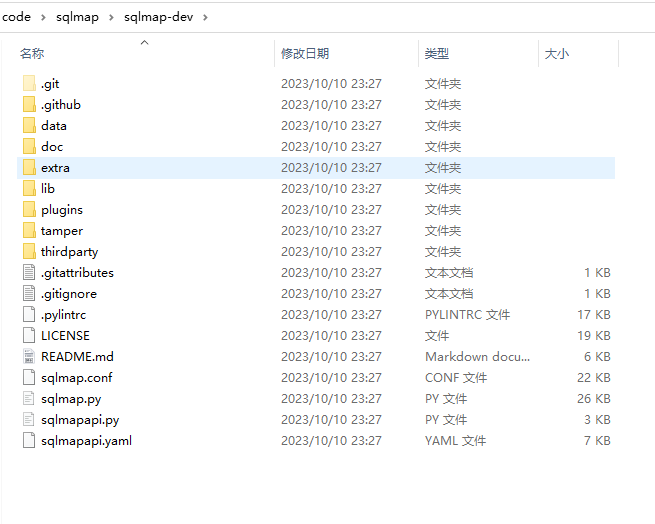The image size is (655, 524).
Task: Select the README.md file icon
Action: click(29, 357)
